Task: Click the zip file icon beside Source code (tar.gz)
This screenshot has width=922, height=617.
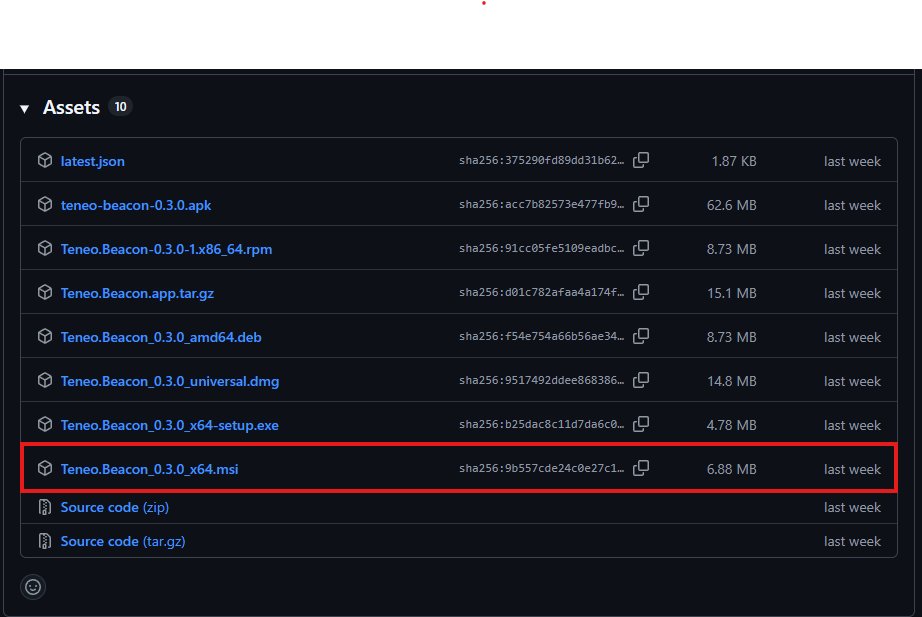Action: 45,541
